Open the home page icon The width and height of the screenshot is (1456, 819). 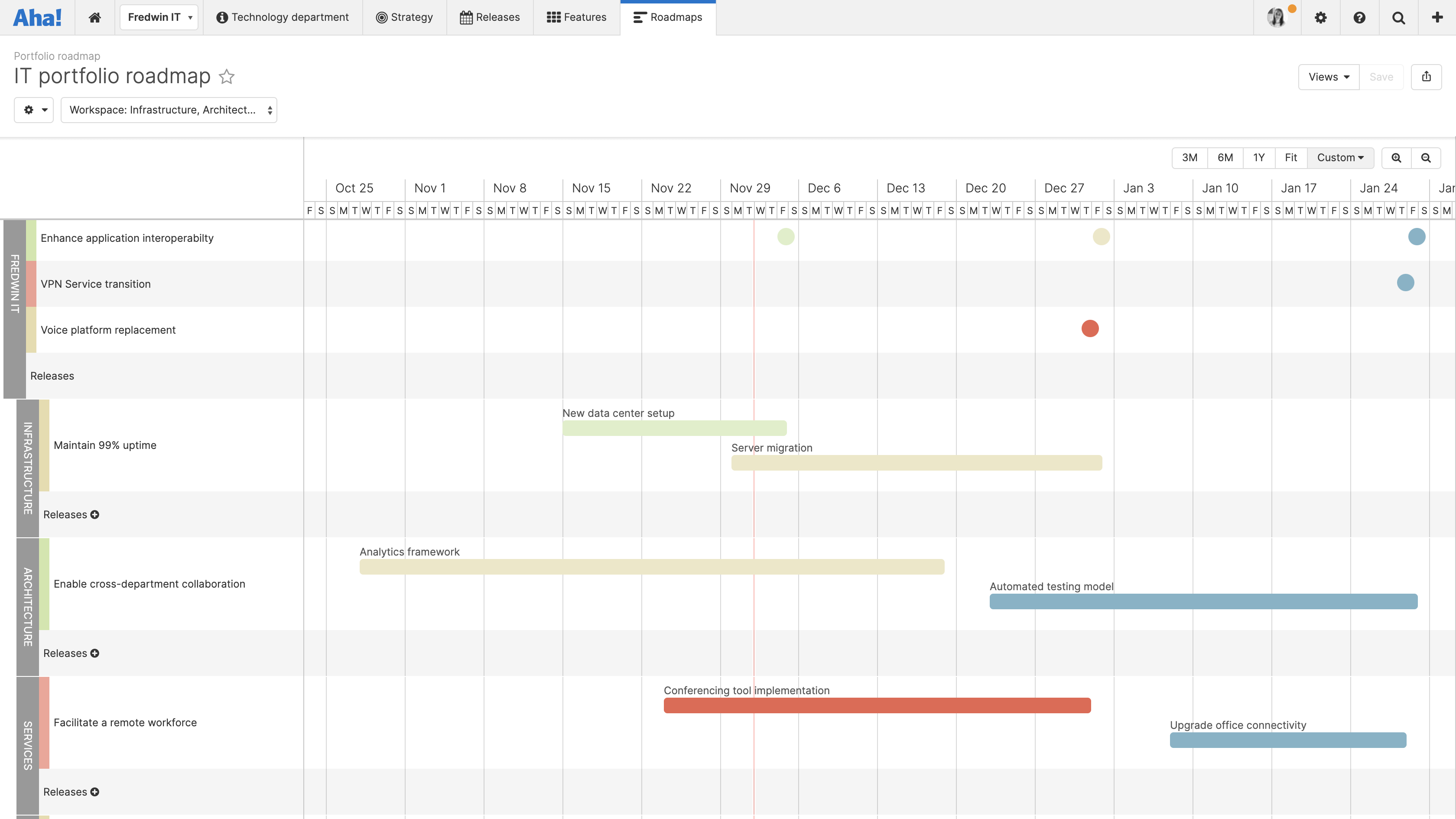click(x=94, y=17)
